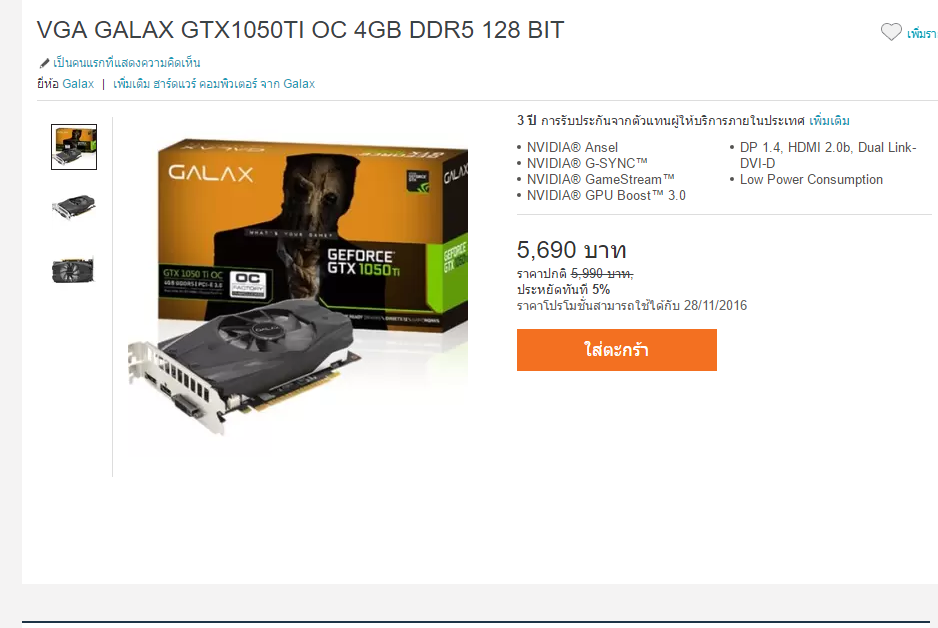Click the NVIDIA GPU Boost 3.0 bullet

tap(606, 196)
